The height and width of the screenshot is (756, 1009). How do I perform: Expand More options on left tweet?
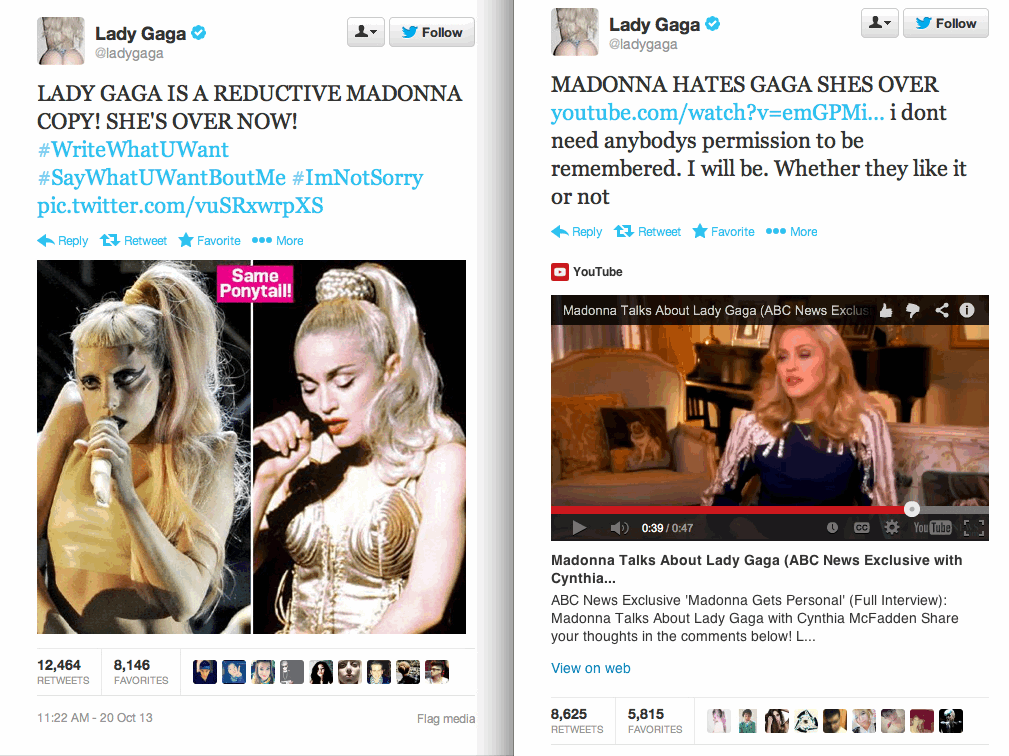click(x=277, y=241)
